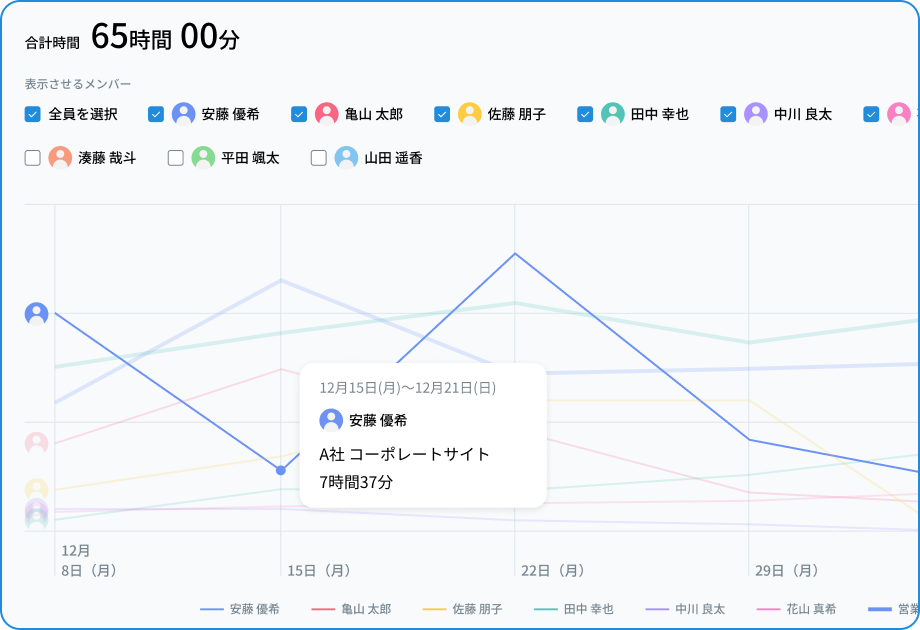The width and height of the screenshot is (920, 630).
Task: Click 中川 良太's purple avatar icon
Action: point(754,114)
